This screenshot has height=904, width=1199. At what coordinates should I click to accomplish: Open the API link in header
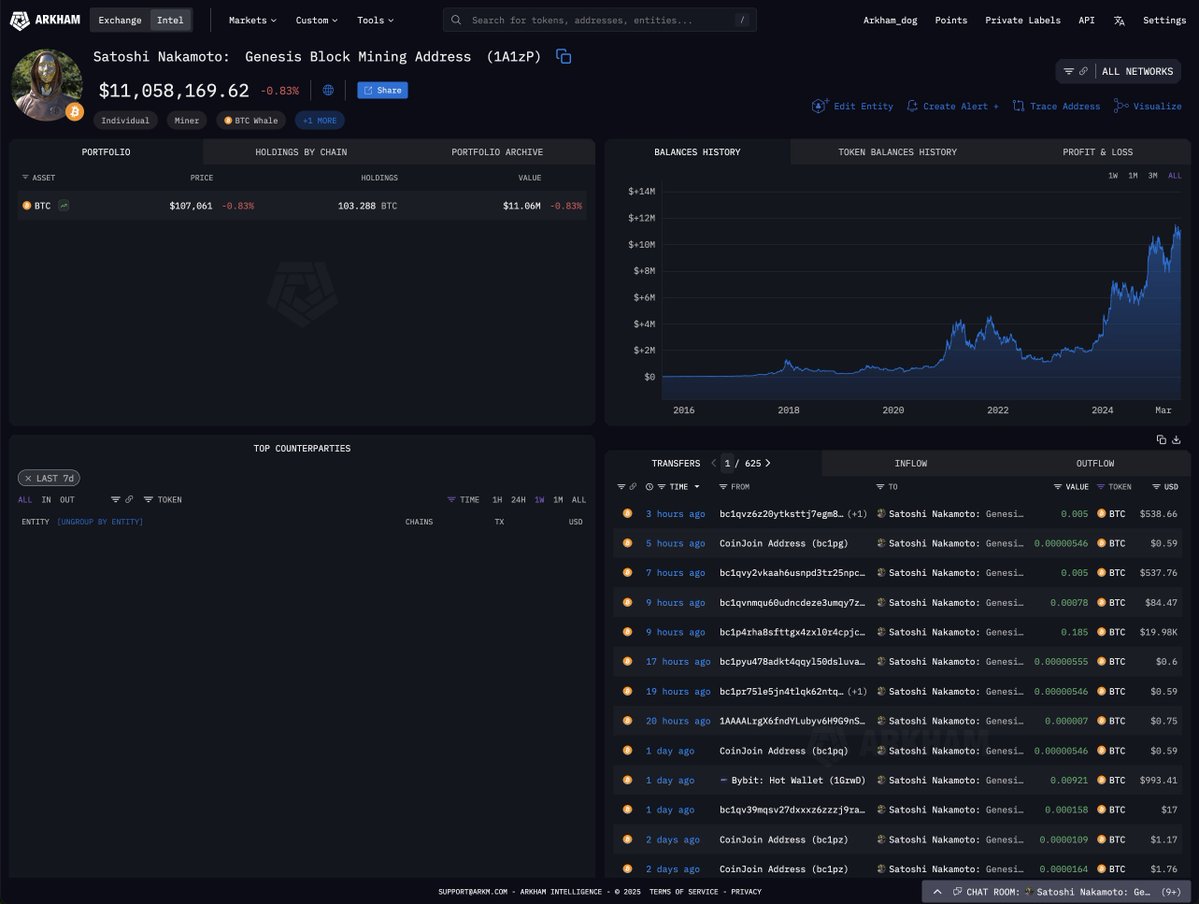pyautogui.click(x=1087, y=20)
